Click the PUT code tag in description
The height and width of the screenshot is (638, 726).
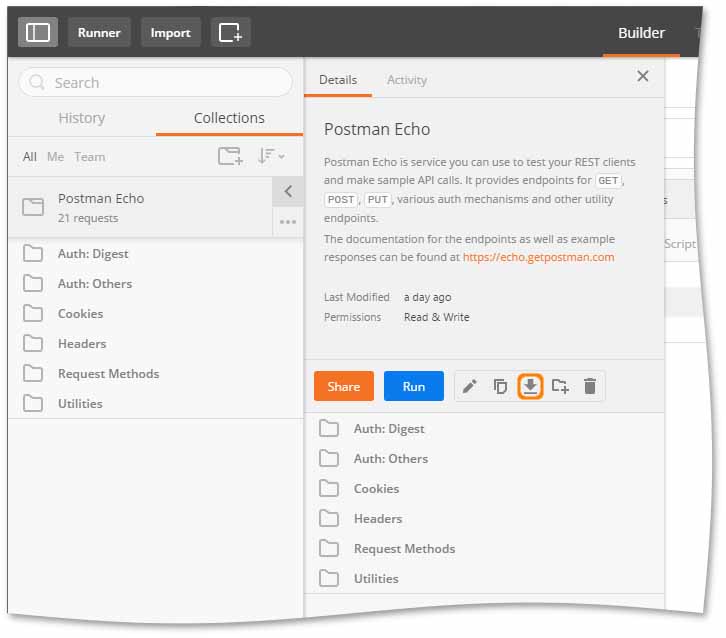click(377, 200)
